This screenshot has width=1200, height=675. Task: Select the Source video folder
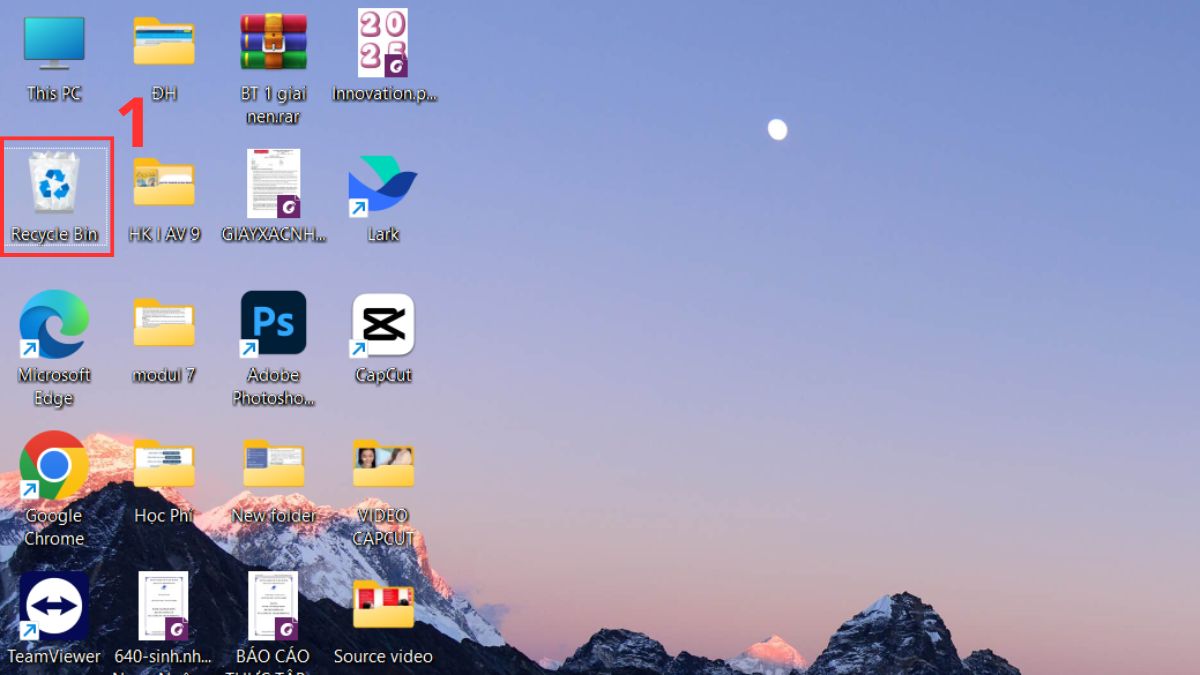[x=383, y=606]
